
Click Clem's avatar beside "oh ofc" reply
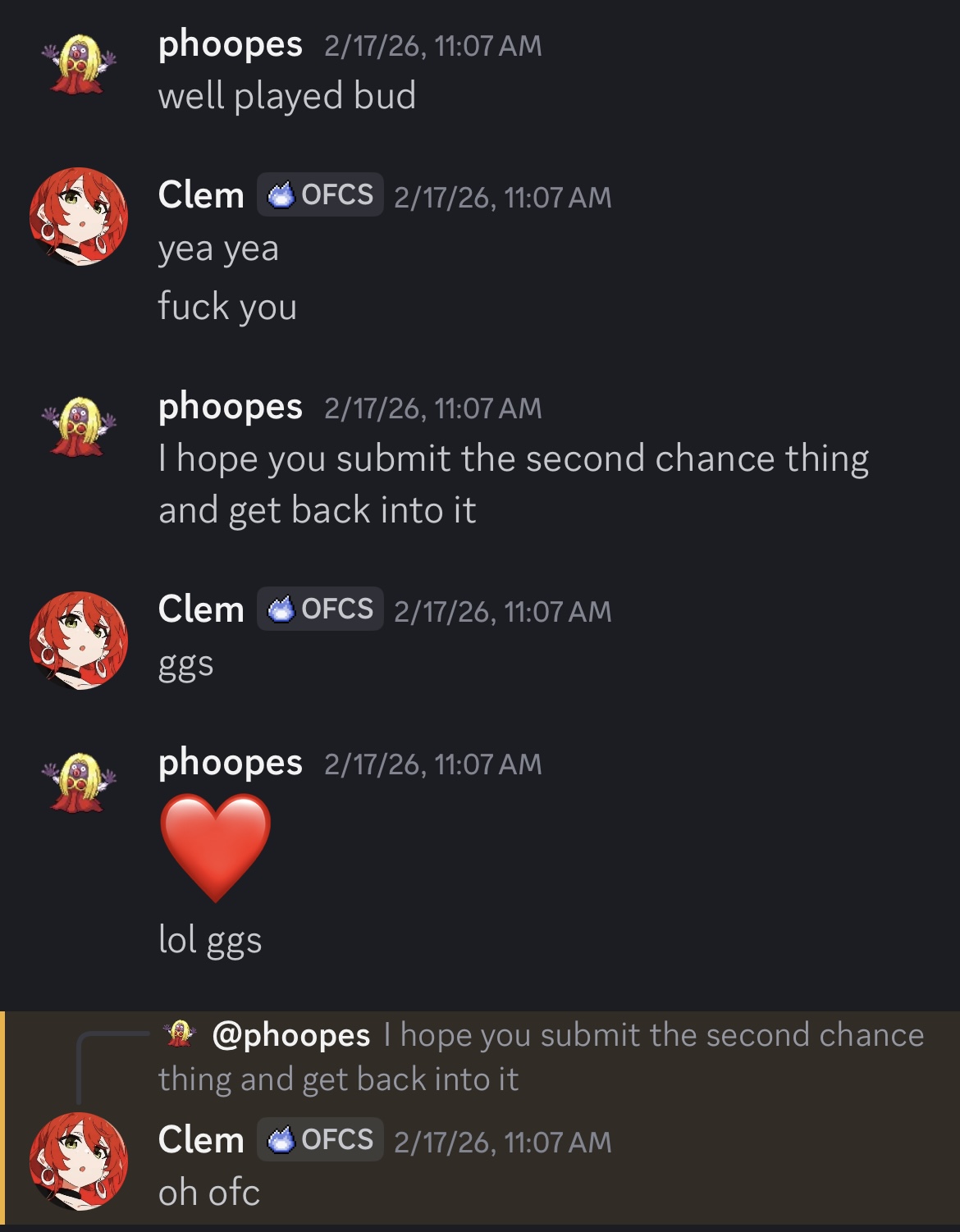click(x=79, y=1161)
